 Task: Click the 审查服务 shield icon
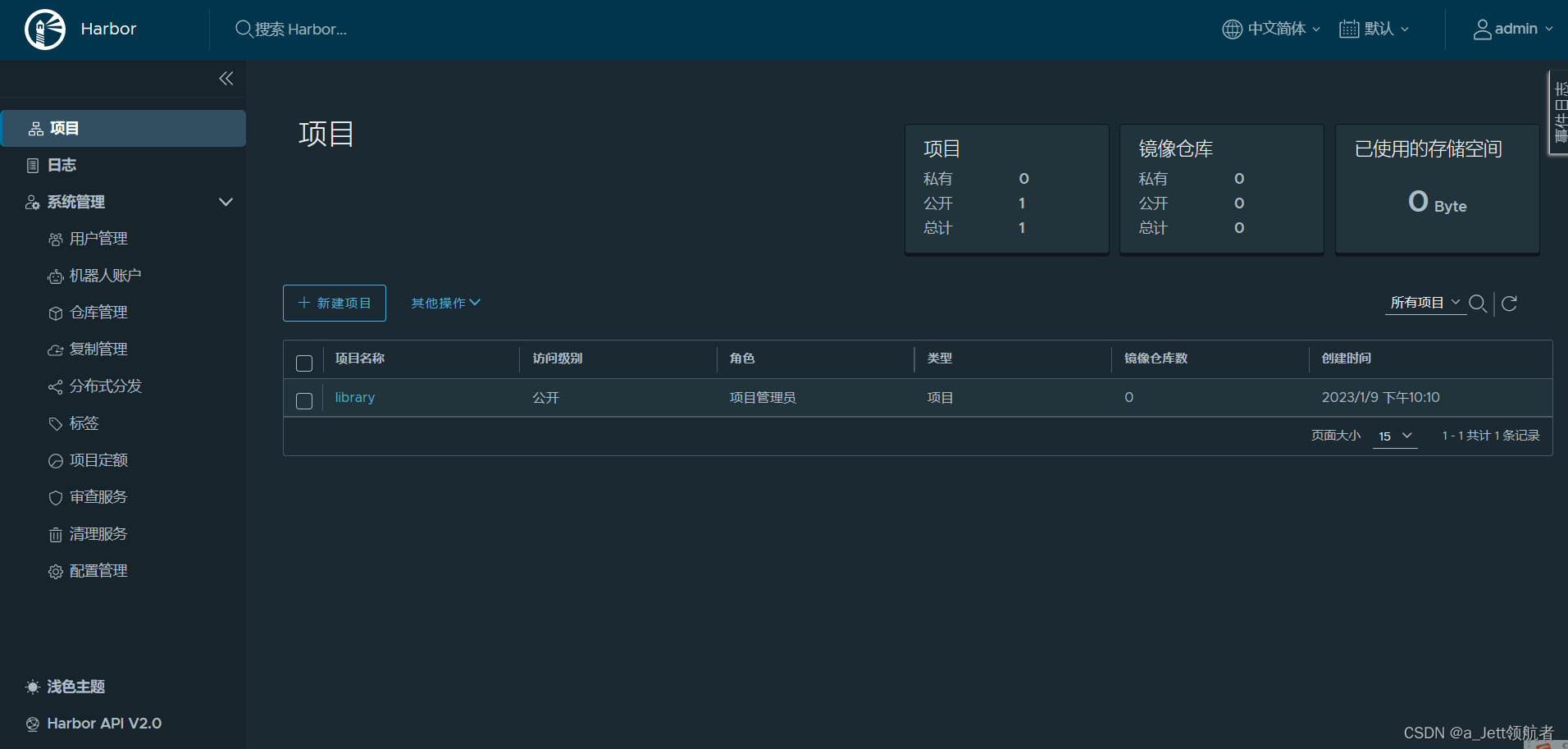56,498
